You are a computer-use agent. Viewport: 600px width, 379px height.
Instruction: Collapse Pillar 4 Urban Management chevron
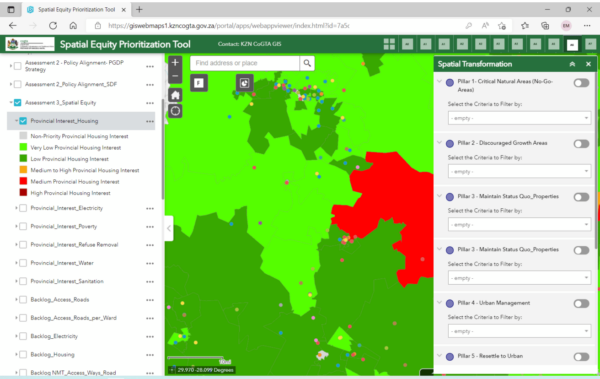point(440,302)
